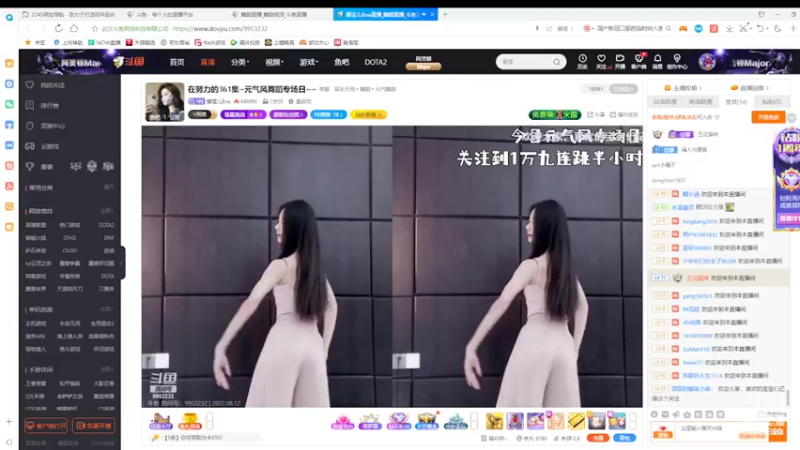
Task: Open 排行榜 ranking item in sidebar
Action: [43, 106]
